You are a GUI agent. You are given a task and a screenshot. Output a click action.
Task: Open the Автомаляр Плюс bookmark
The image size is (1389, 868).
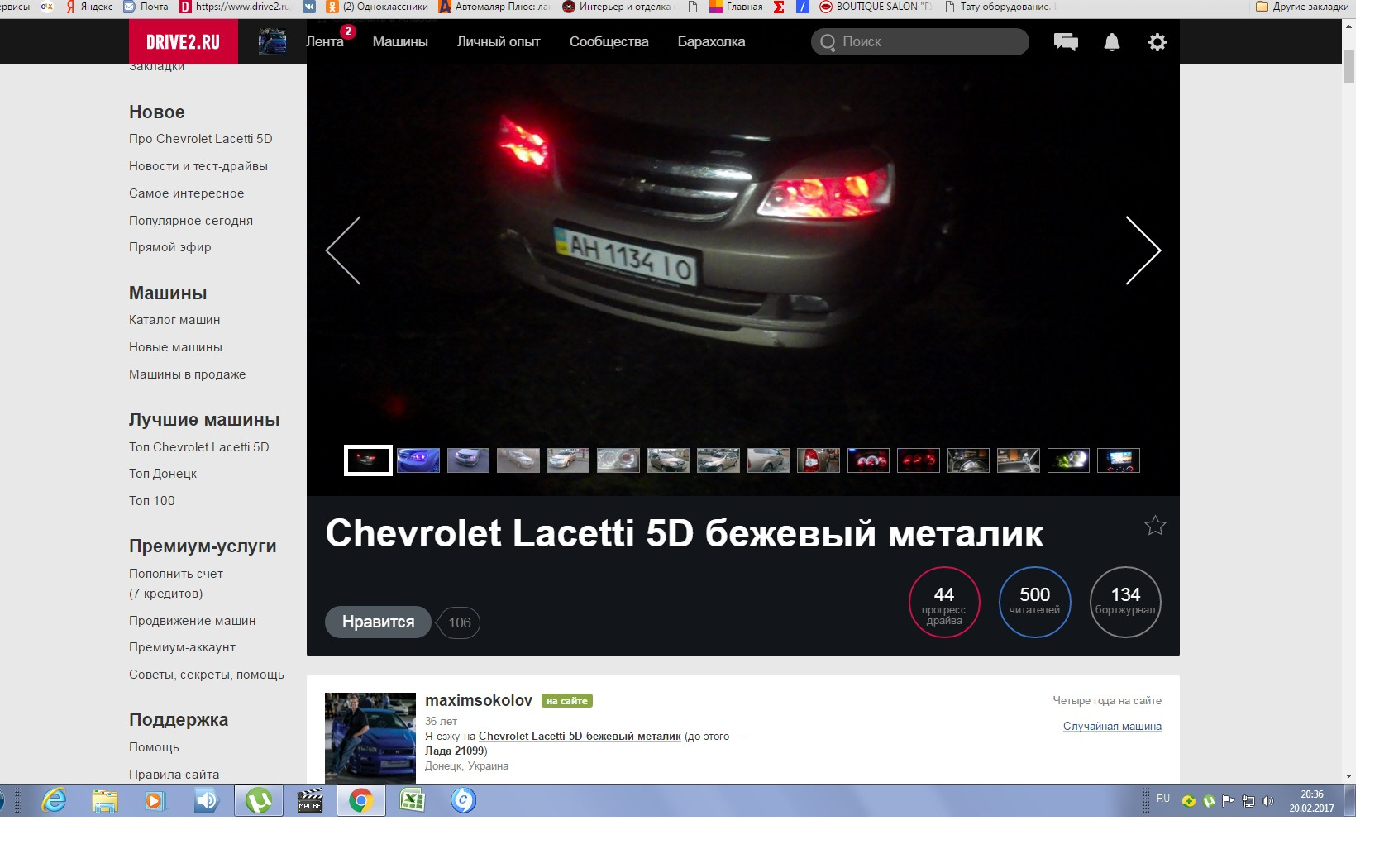click(494, 7)
